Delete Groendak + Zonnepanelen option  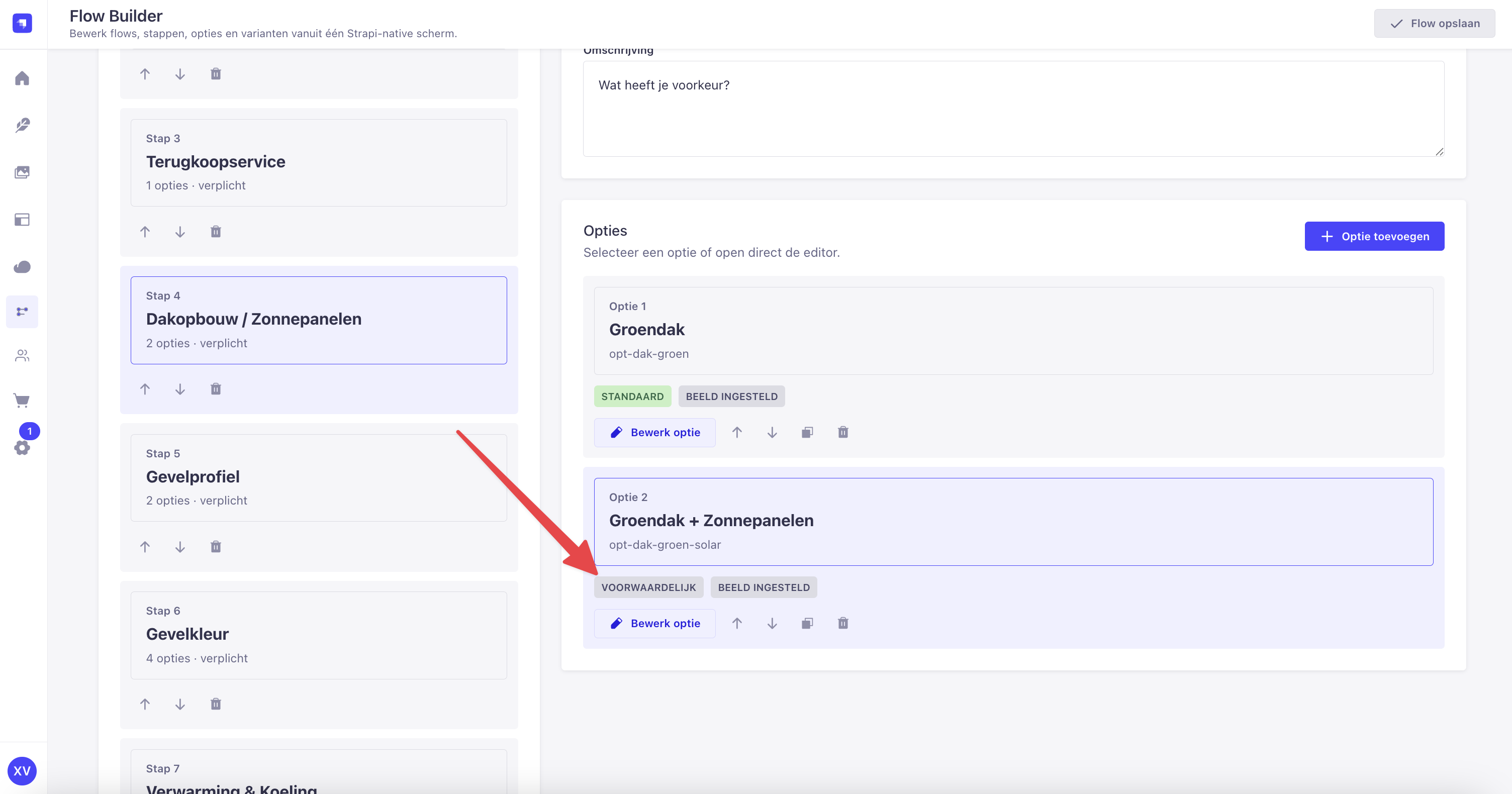click(843, 623)
